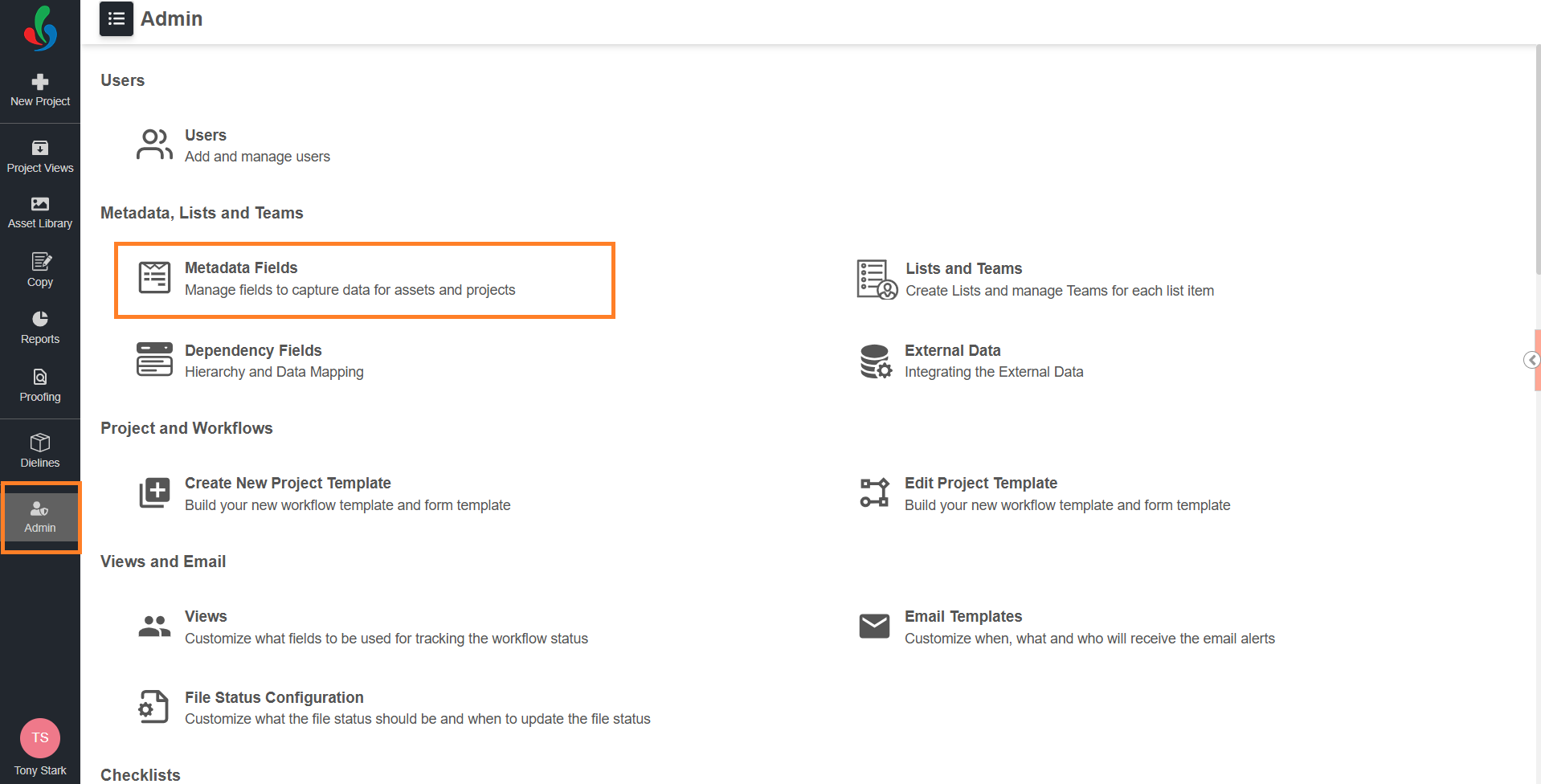
Task: Open the Asset Library
Action: (x=40, y=212)
